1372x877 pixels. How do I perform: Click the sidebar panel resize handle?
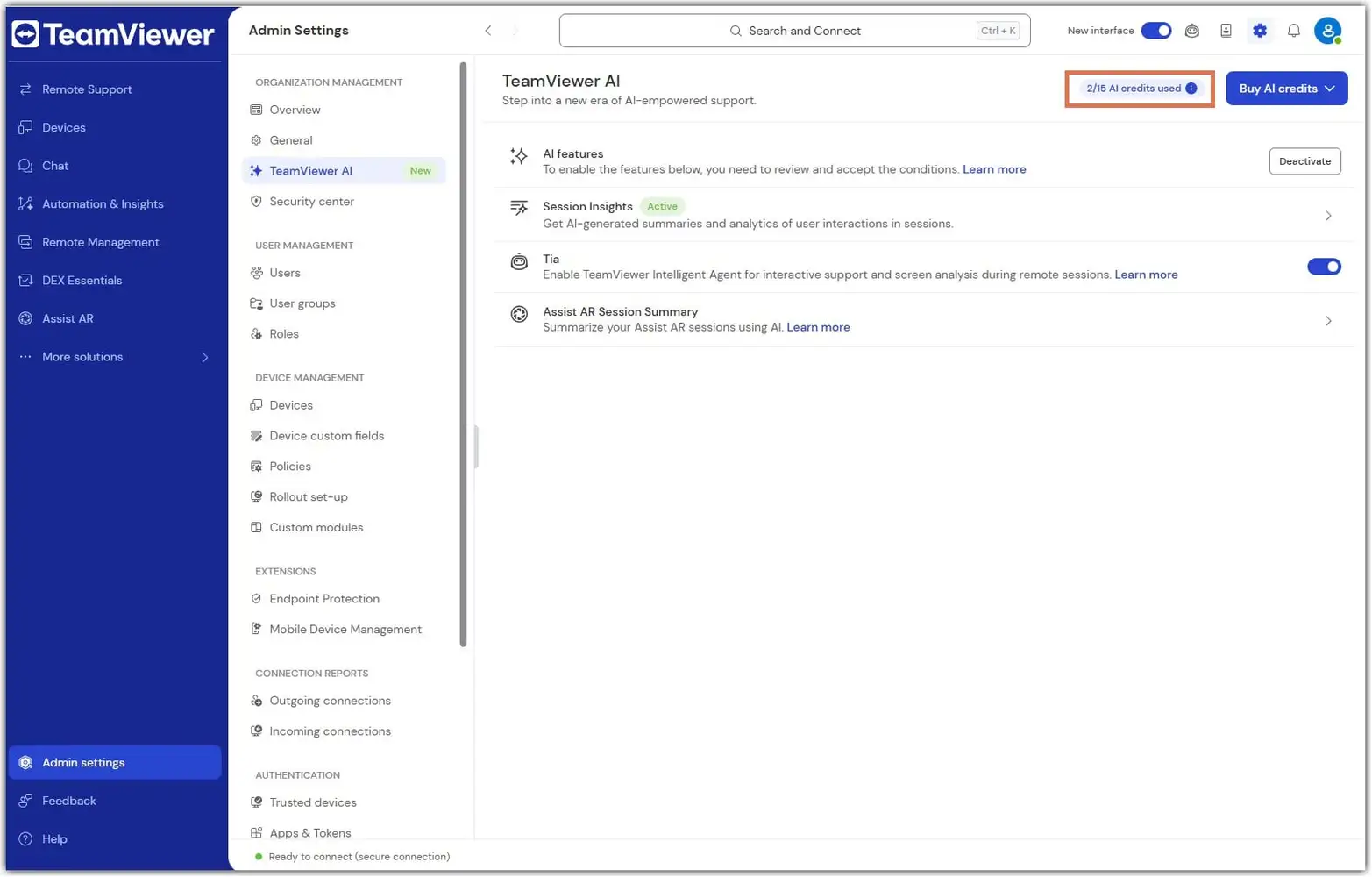click(476, 447)
